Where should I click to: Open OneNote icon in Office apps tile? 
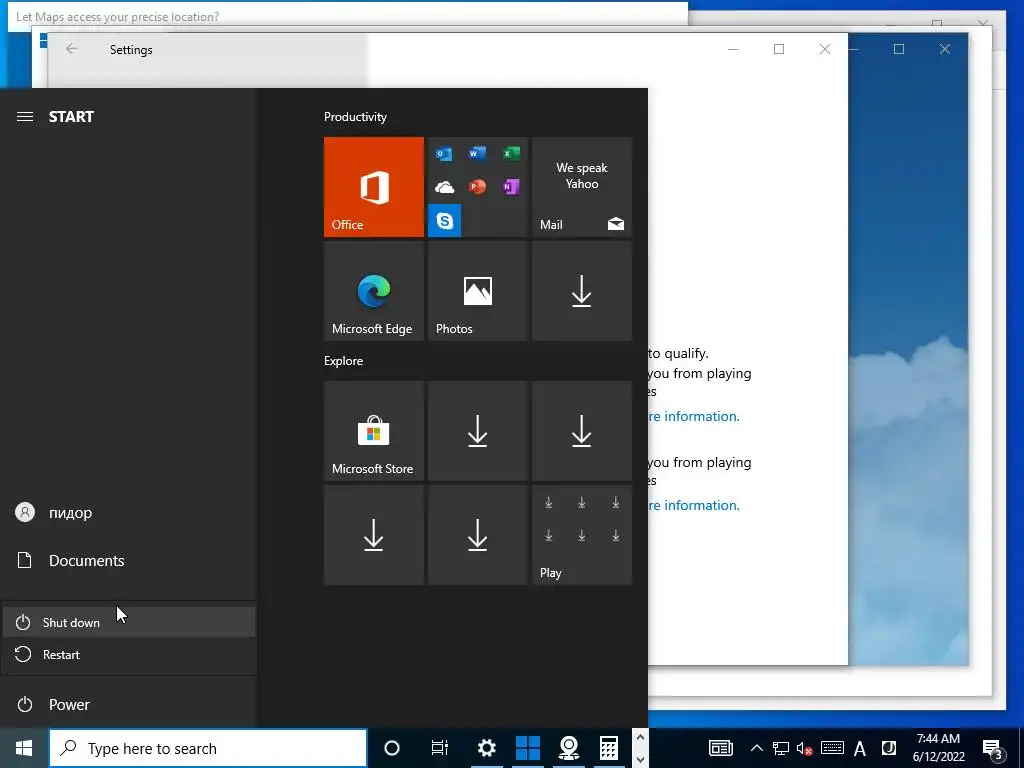click(511, 187)
